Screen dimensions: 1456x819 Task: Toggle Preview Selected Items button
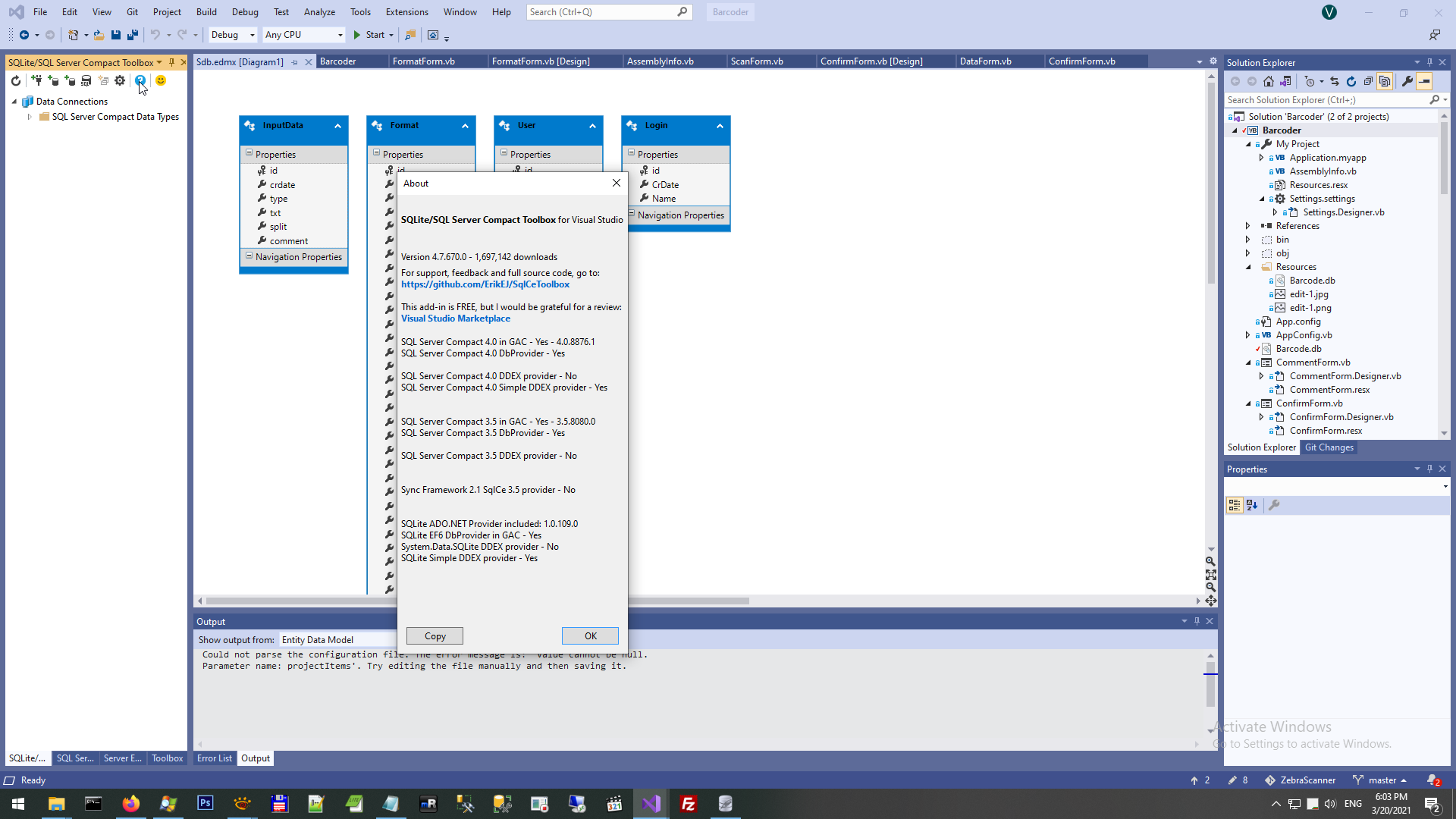1425,81
